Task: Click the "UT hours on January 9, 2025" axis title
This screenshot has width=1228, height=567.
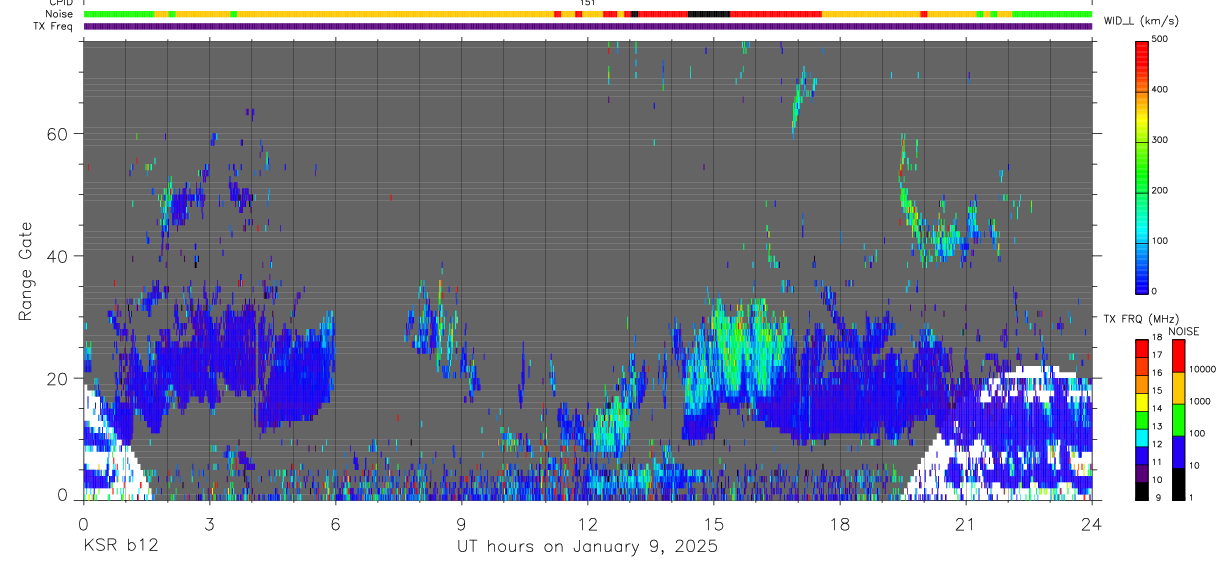Action: click(x=587, y=547)
